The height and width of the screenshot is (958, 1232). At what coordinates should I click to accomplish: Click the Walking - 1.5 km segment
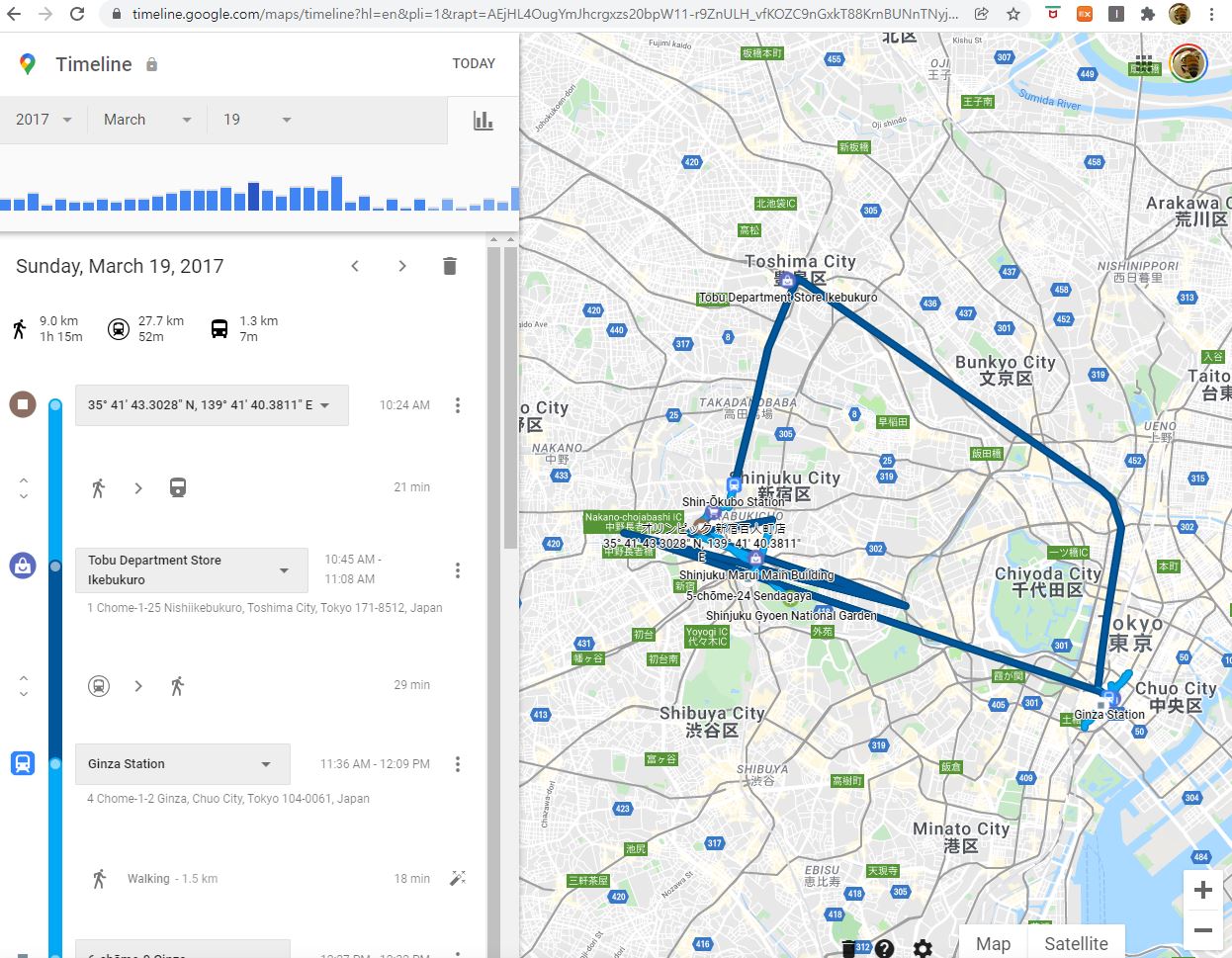pos(172,879)
